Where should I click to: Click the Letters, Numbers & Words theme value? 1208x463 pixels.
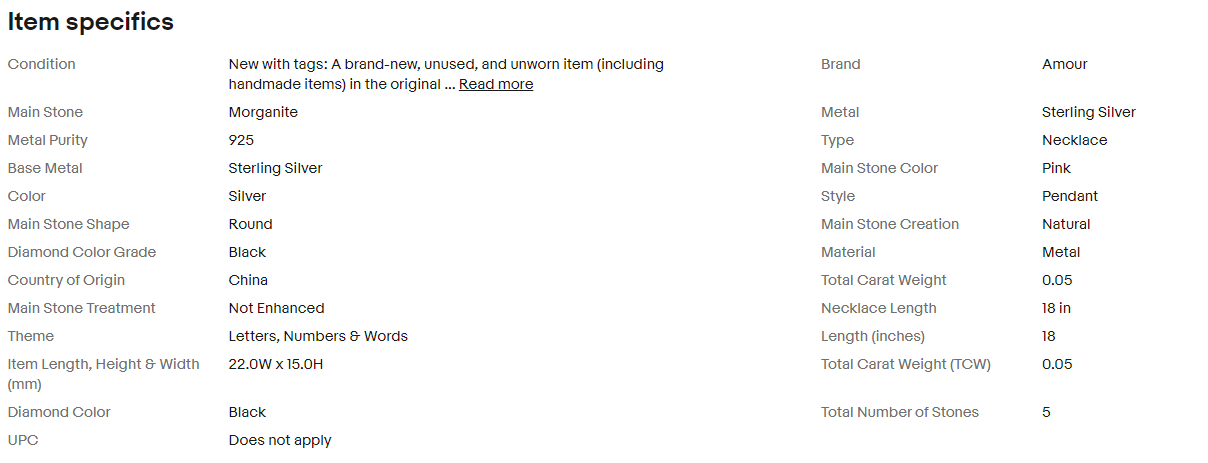click(x=318, y=336)
